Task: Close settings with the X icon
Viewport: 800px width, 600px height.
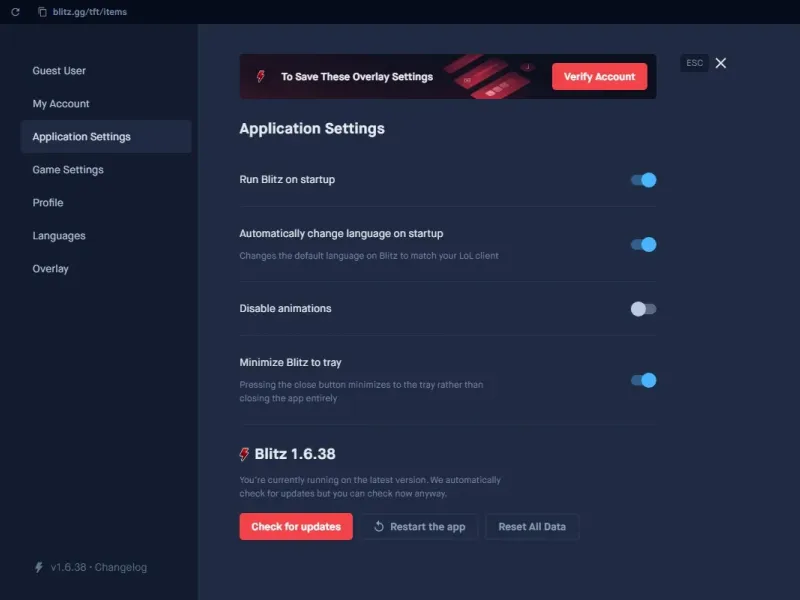Action: (720, 63)
